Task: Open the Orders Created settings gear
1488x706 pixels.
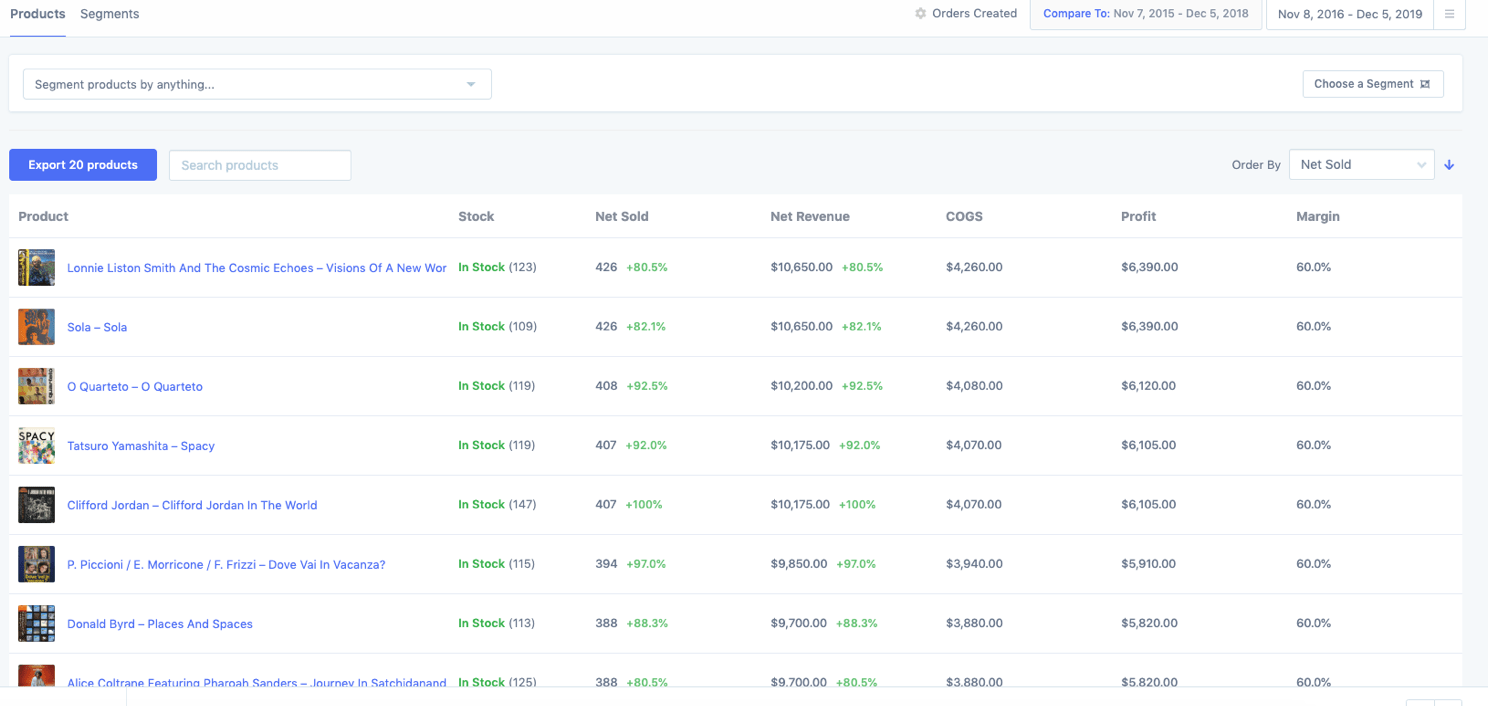Action: coord(919,13)
